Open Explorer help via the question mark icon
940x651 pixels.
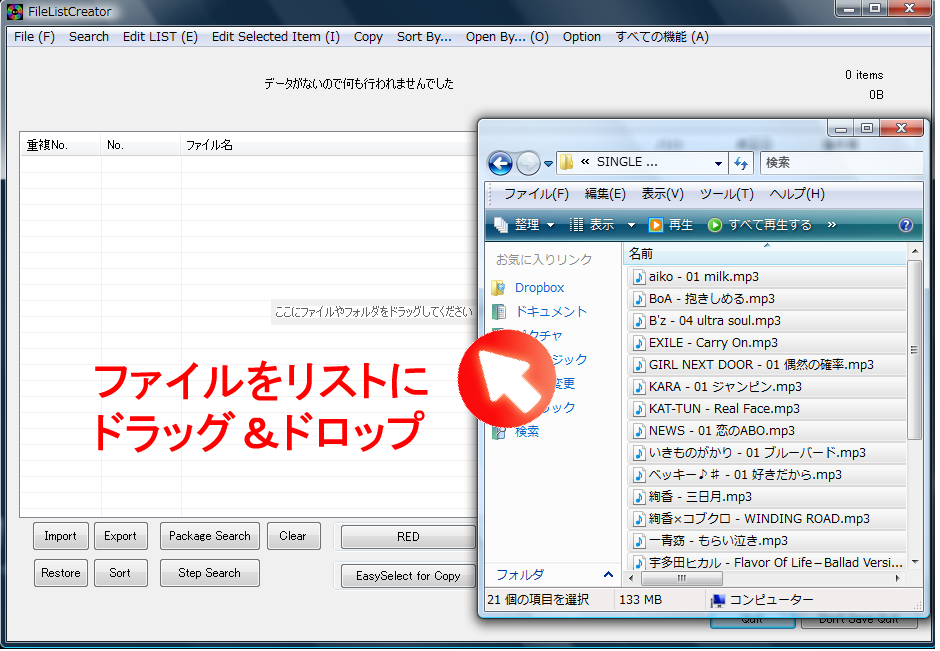906,225
